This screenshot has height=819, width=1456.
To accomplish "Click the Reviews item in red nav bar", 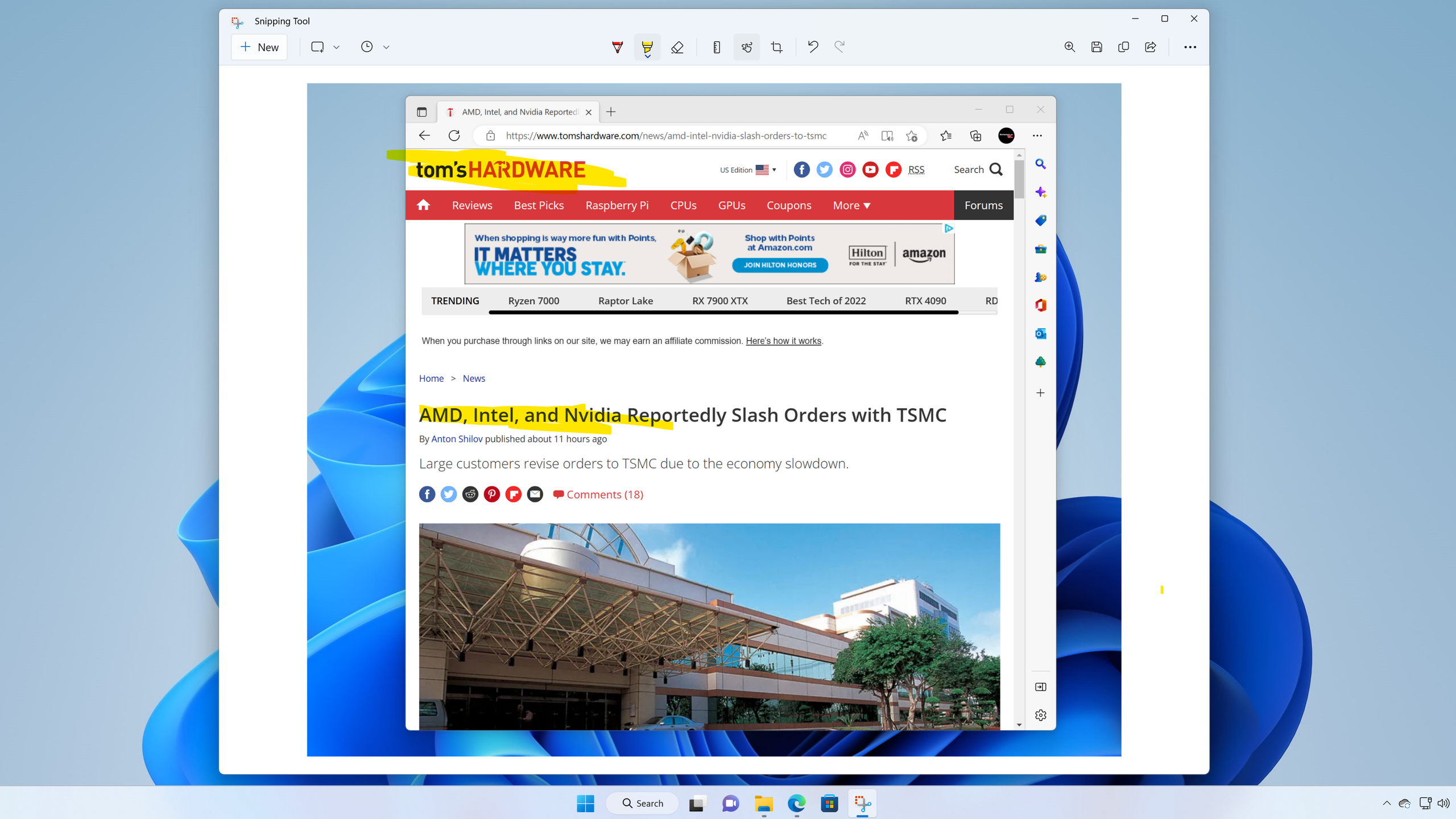I will coord(472,205).
